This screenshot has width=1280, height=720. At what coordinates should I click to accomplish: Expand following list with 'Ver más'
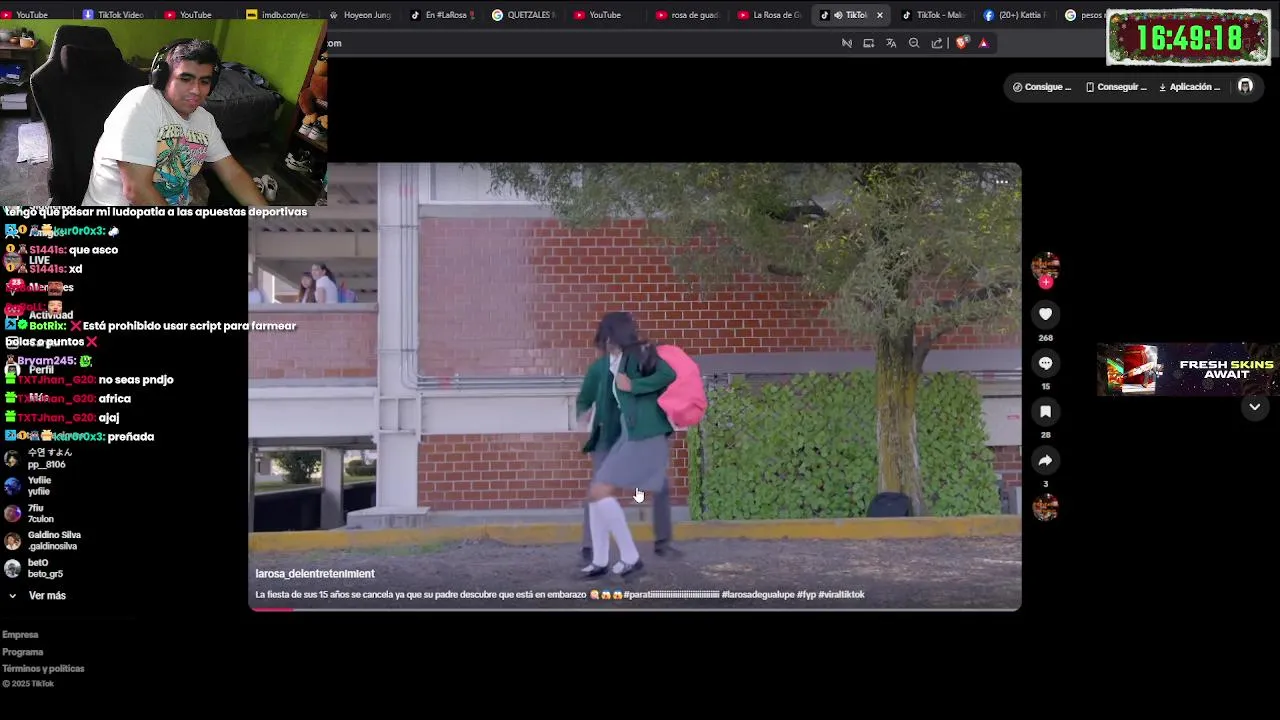click(37, 596)
